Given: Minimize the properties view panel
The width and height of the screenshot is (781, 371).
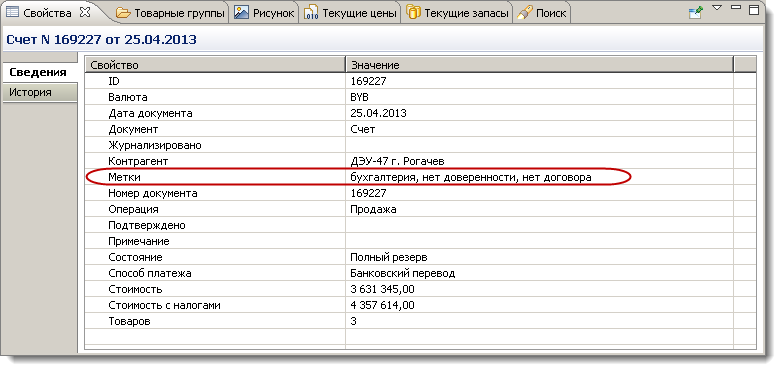Looking at the screenshot, I should click(x=736, y=7).
